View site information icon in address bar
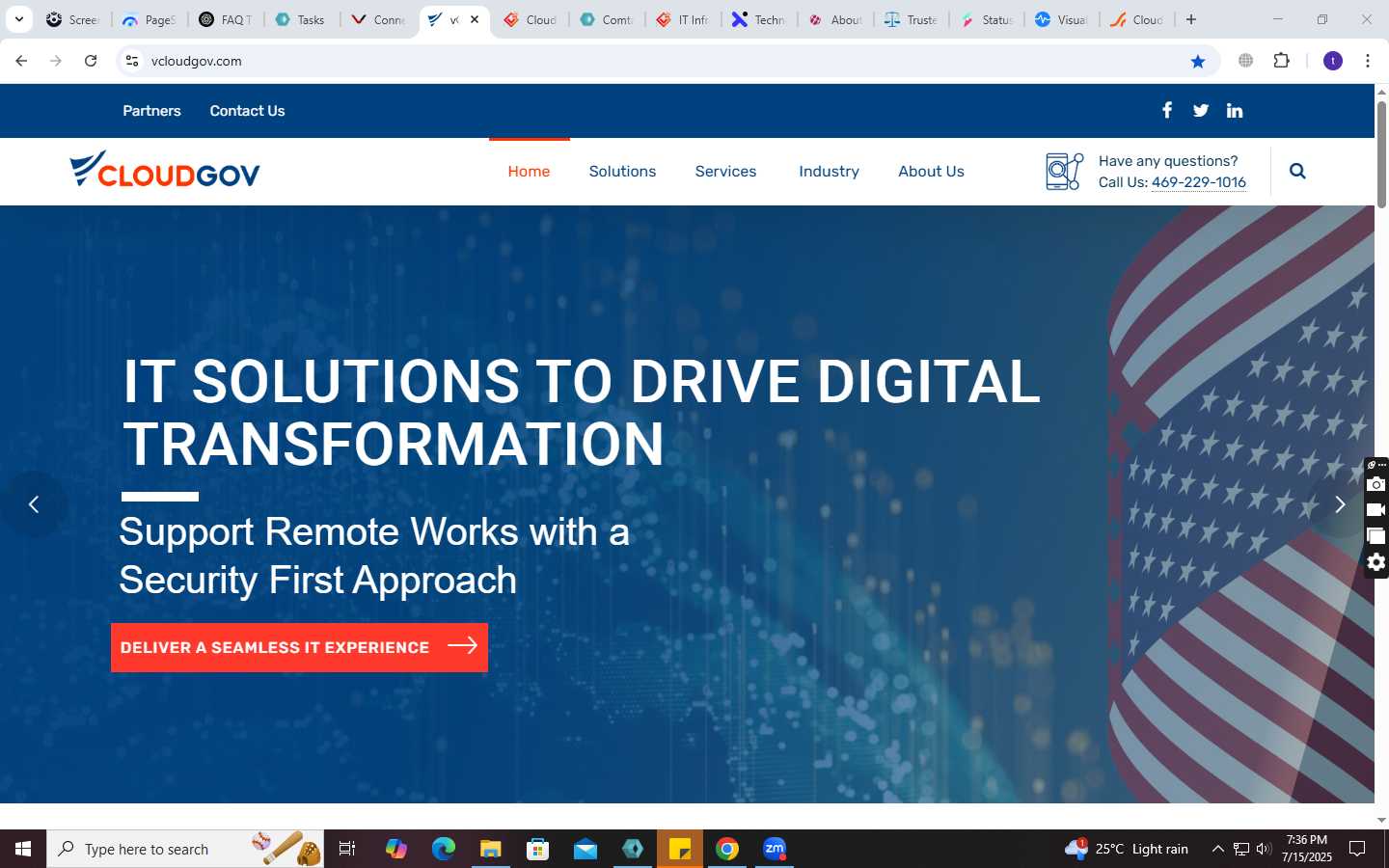 click(132, 61)
